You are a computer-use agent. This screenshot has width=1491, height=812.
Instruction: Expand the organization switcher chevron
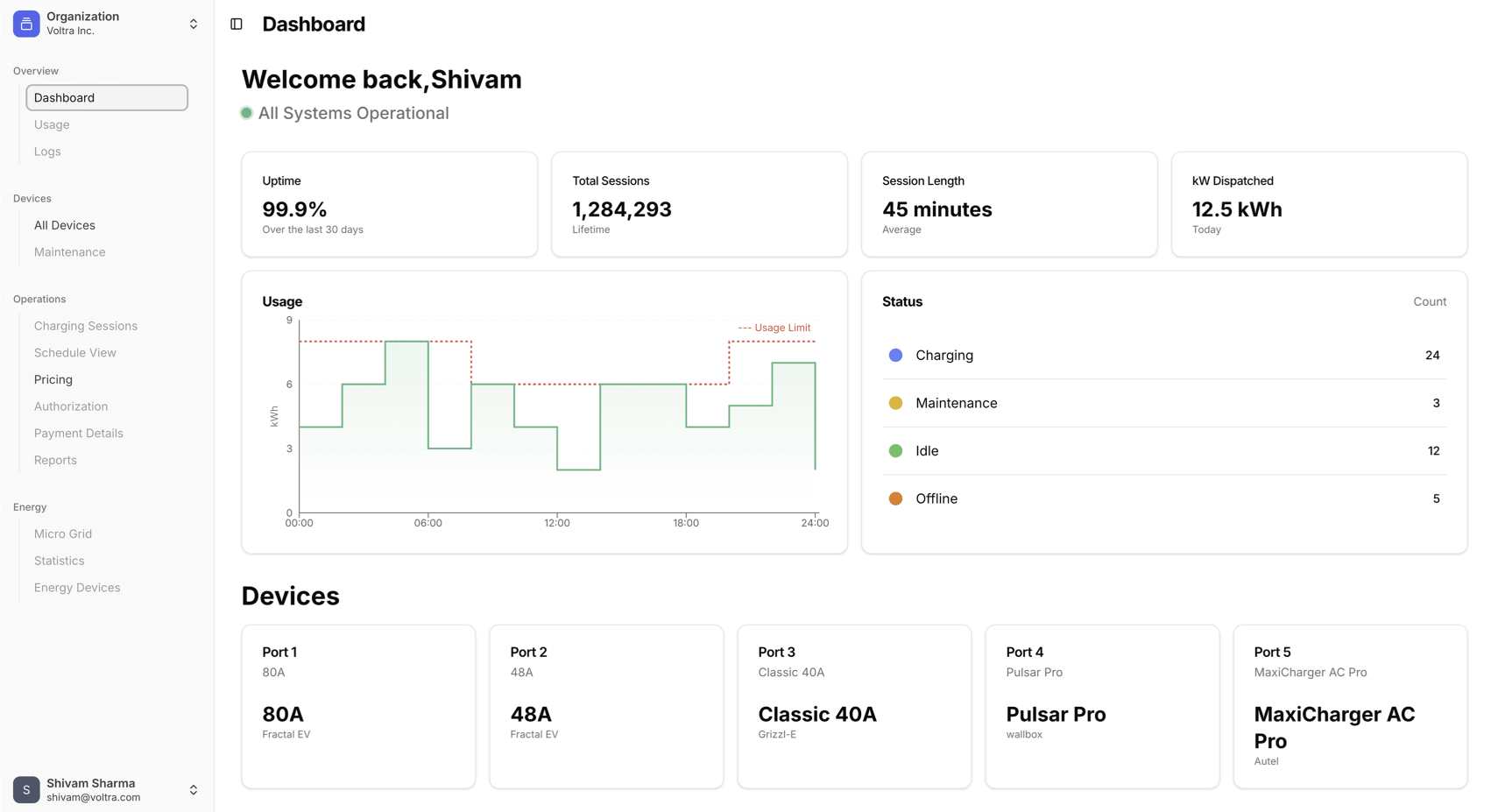pos(194,24)
